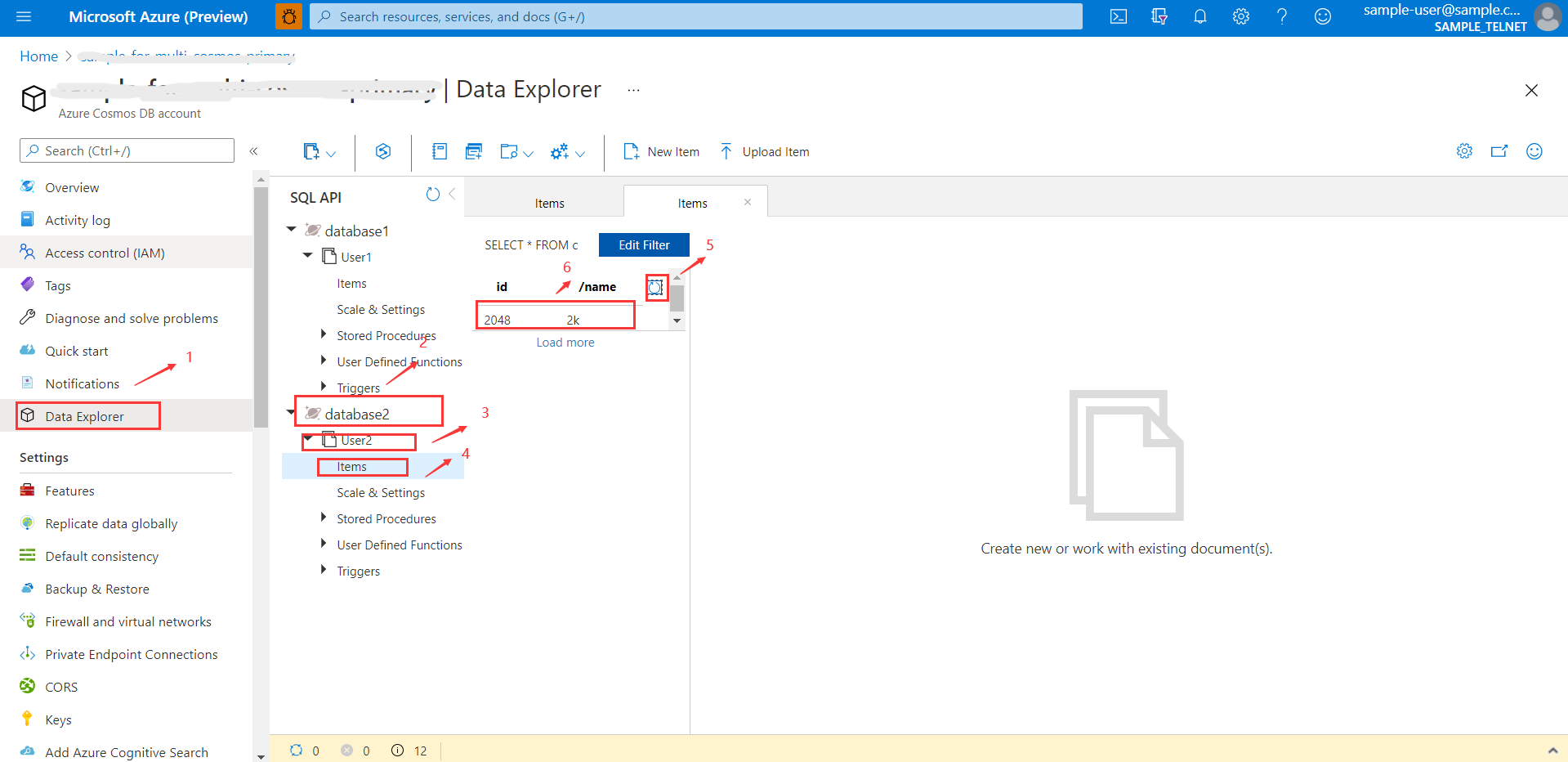Image resolution: width=1568 pixels, height=762 pixels.
Task: Go to Home breadcrumb link
Action: pos(39,56)
